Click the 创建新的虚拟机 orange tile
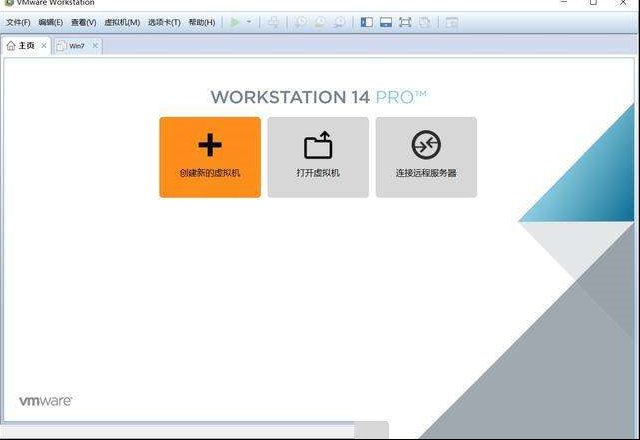Viewport: 640px width, 440px height. [x=210, y=157]
